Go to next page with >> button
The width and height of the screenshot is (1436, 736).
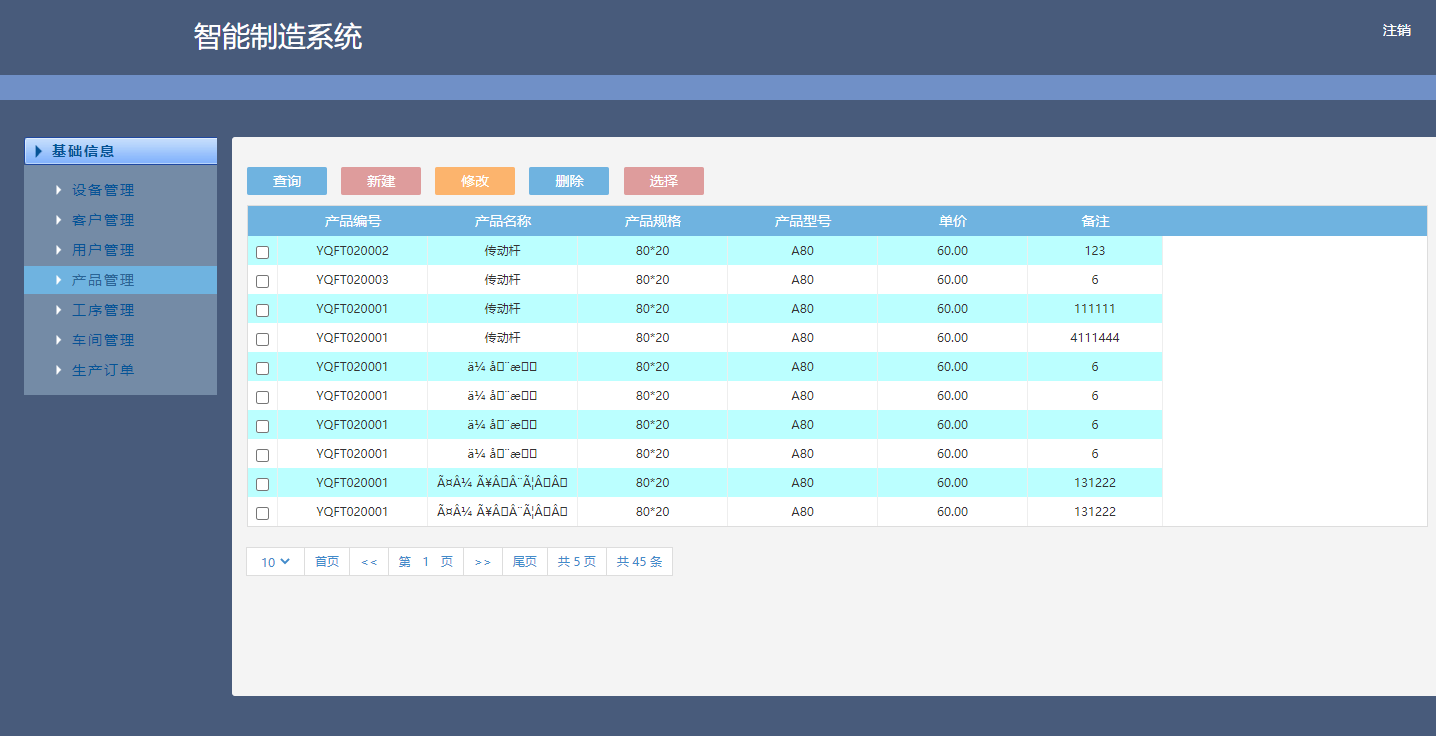coord(483,562)
